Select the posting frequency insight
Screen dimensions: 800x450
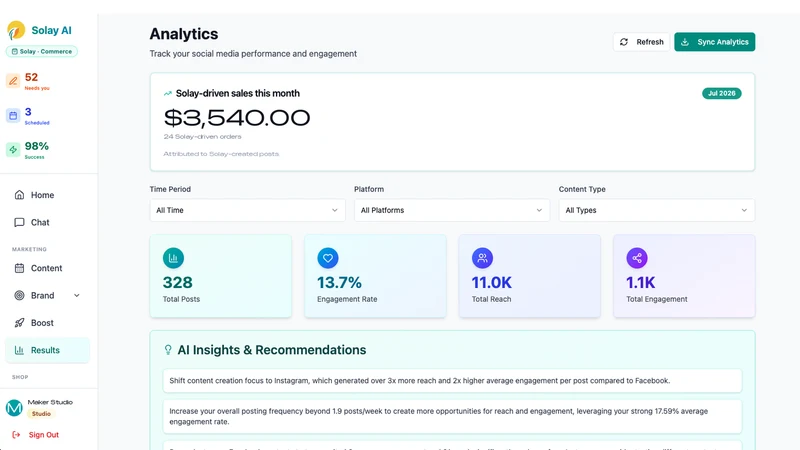point(452,416)
